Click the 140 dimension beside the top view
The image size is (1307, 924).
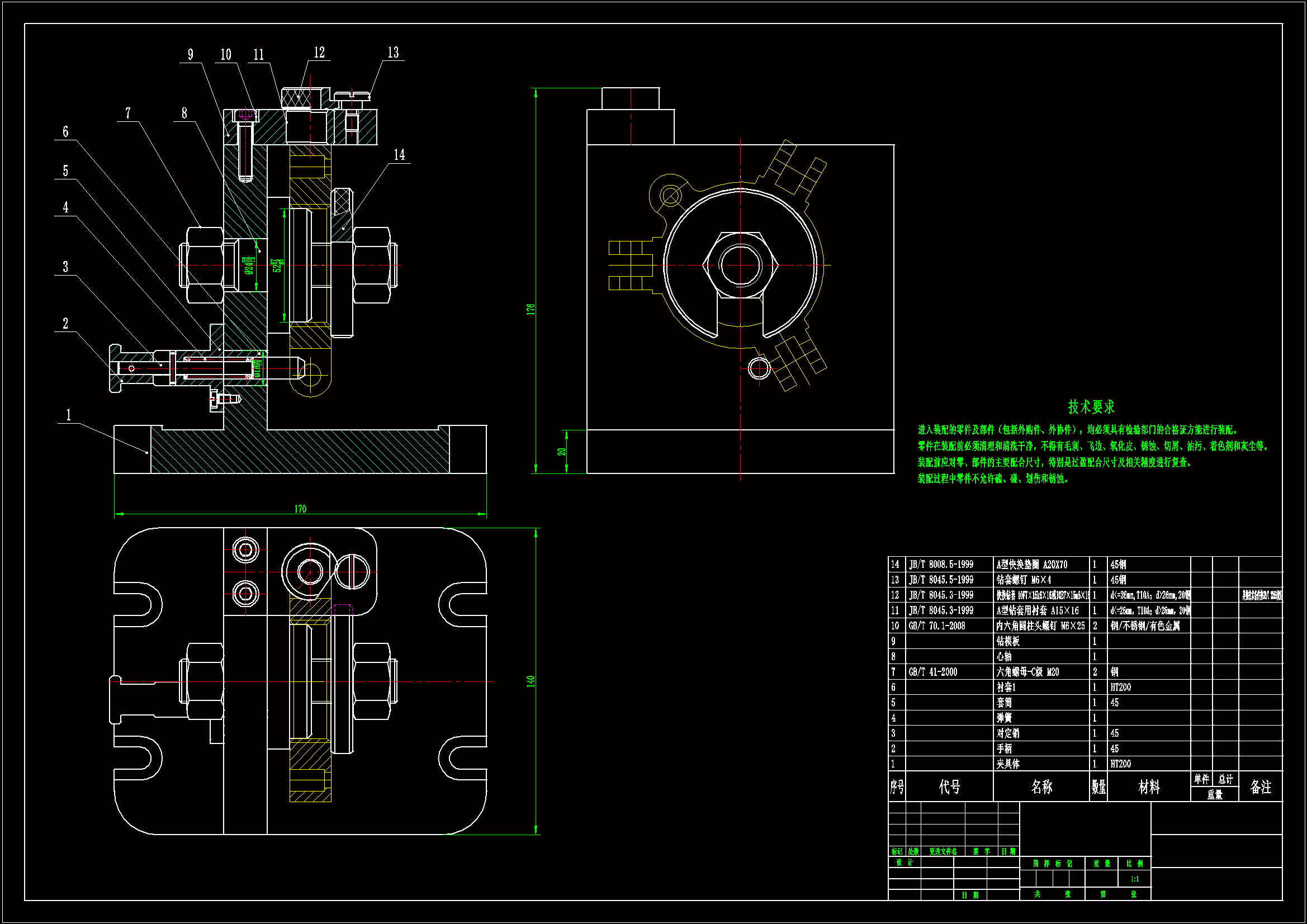click(531, 681)
